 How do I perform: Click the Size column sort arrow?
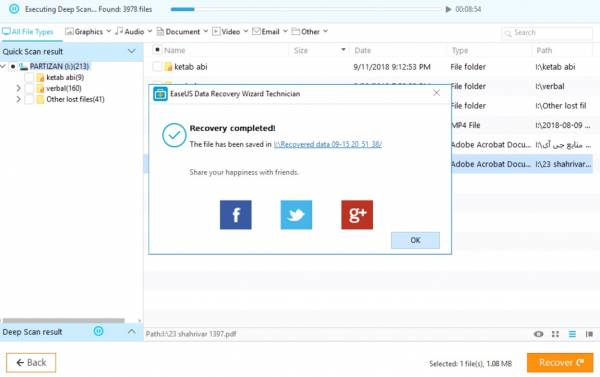[343, 50]
